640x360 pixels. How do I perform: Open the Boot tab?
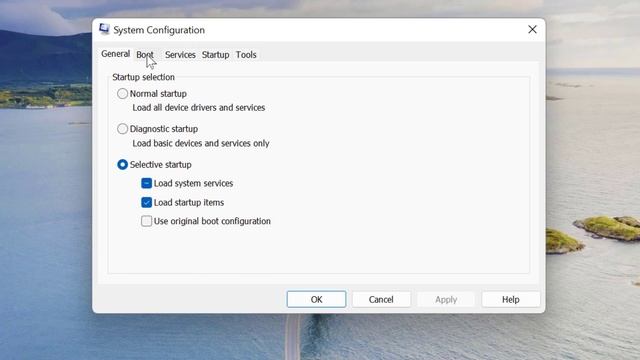[145, 55]
